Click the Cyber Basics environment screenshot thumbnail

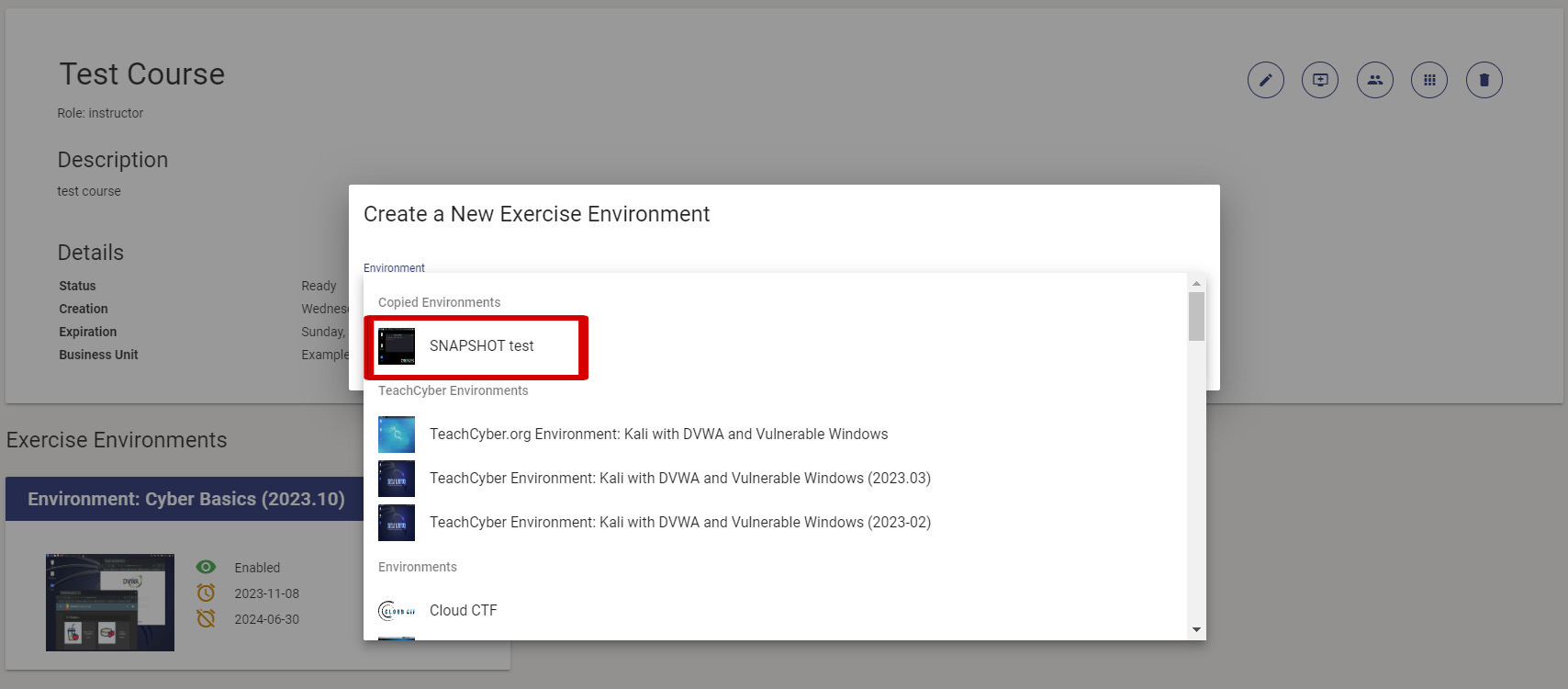[110, 603]
